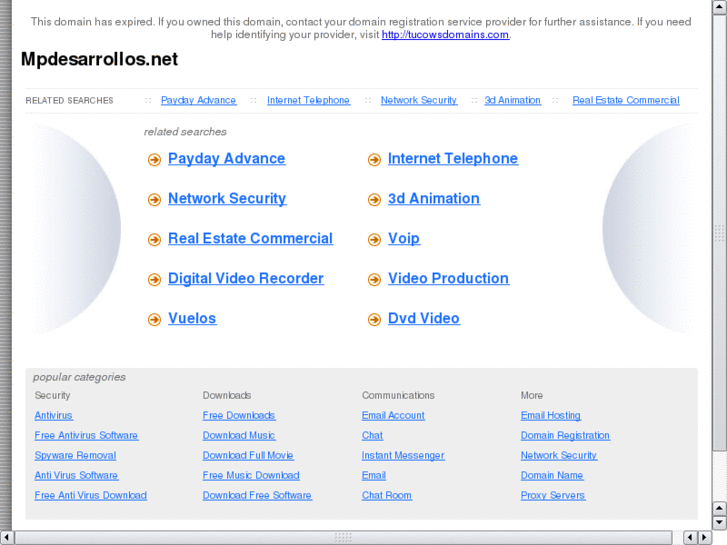Open the tucowsdomains.com link
Screen dimensions: 727x545
click(445, 35)
